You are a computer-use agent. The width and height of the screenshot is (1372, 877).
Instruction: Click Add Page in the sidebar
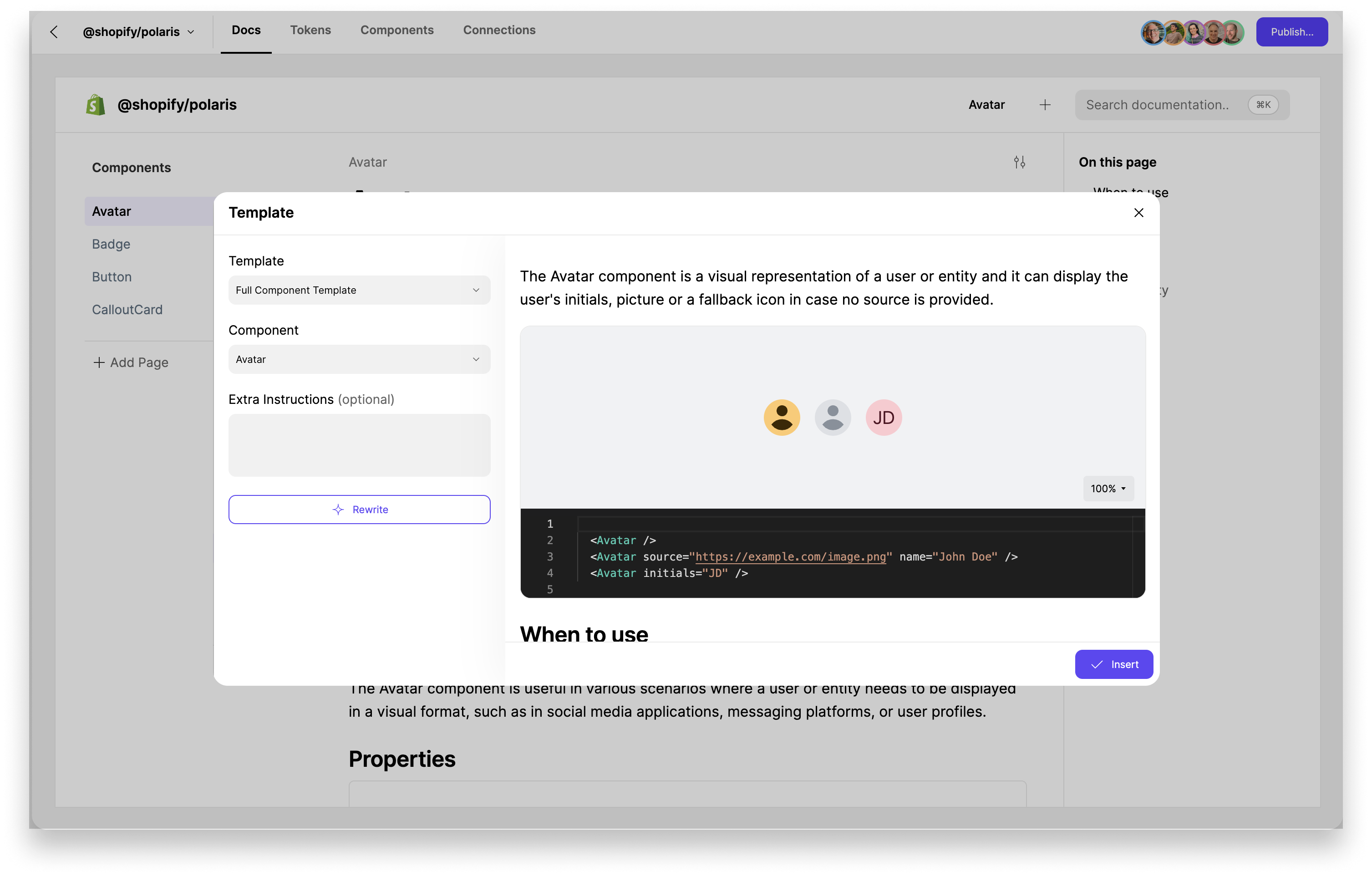[131, 362]
